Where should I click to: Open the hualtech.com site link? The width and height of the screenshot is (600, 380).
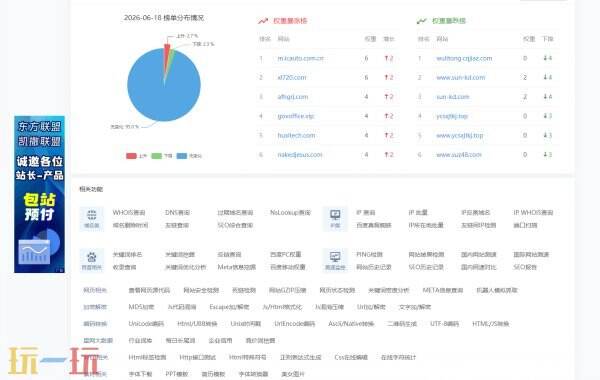click(x=296, y=135)
